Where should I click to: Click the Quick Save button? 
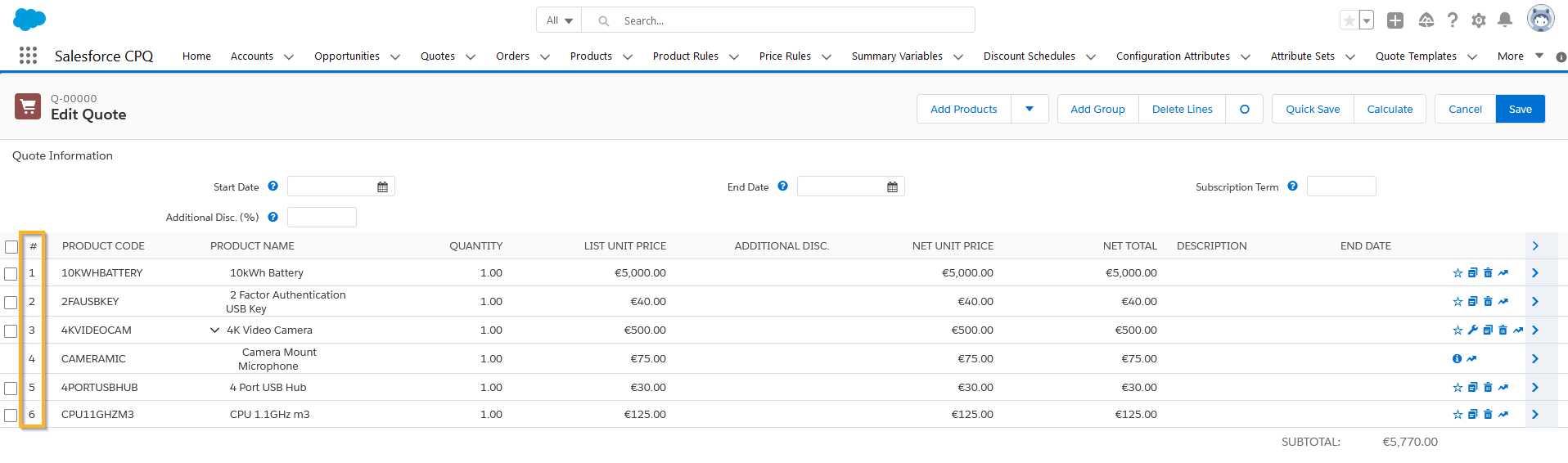[1313, 109]
